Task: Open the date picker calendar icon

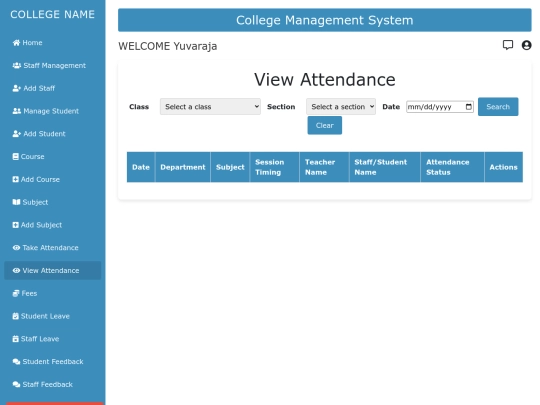Action: tap(468, 107)
